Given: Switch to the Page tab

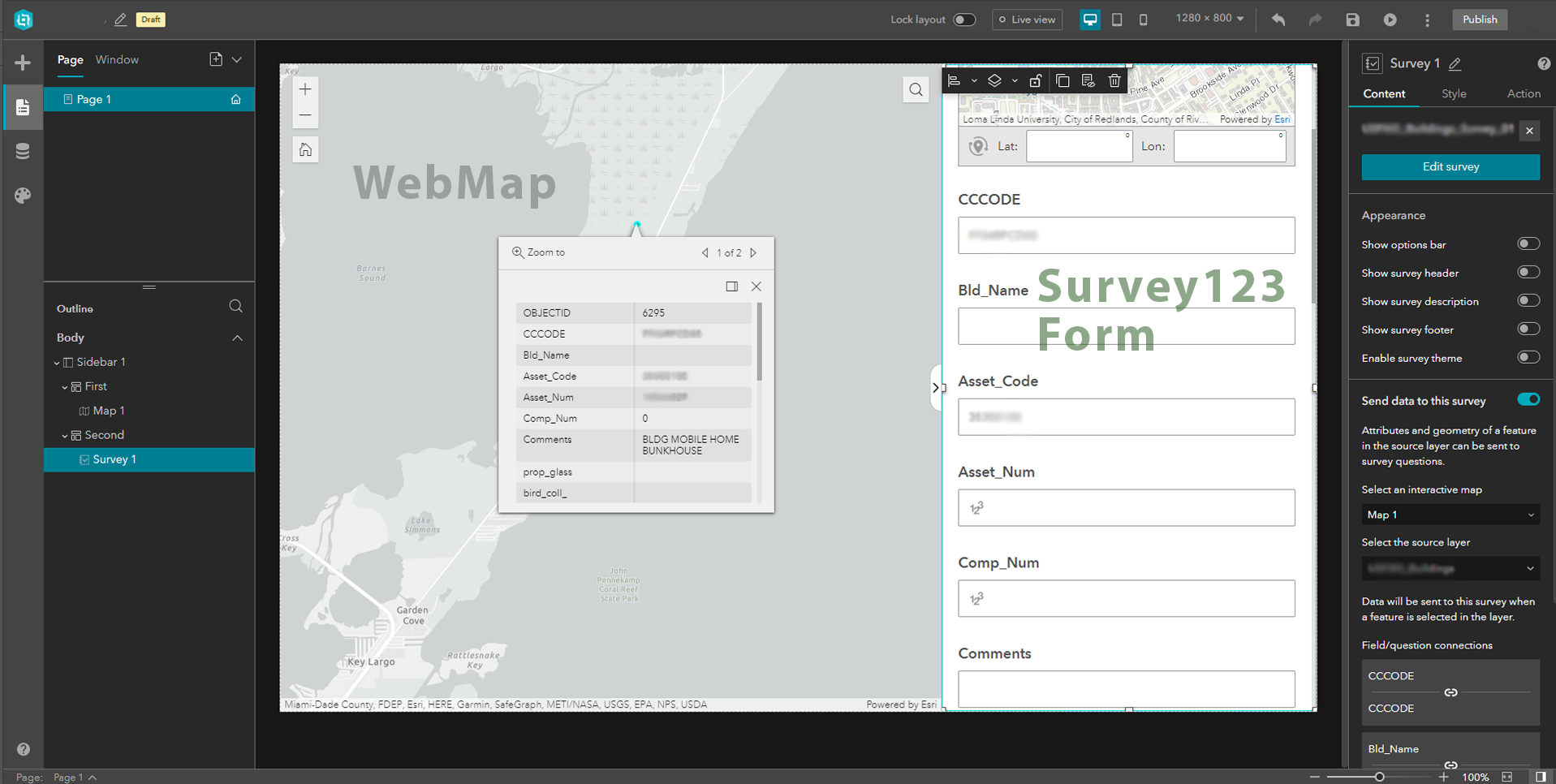Looking at the screenshot, I should pos(70,59).
